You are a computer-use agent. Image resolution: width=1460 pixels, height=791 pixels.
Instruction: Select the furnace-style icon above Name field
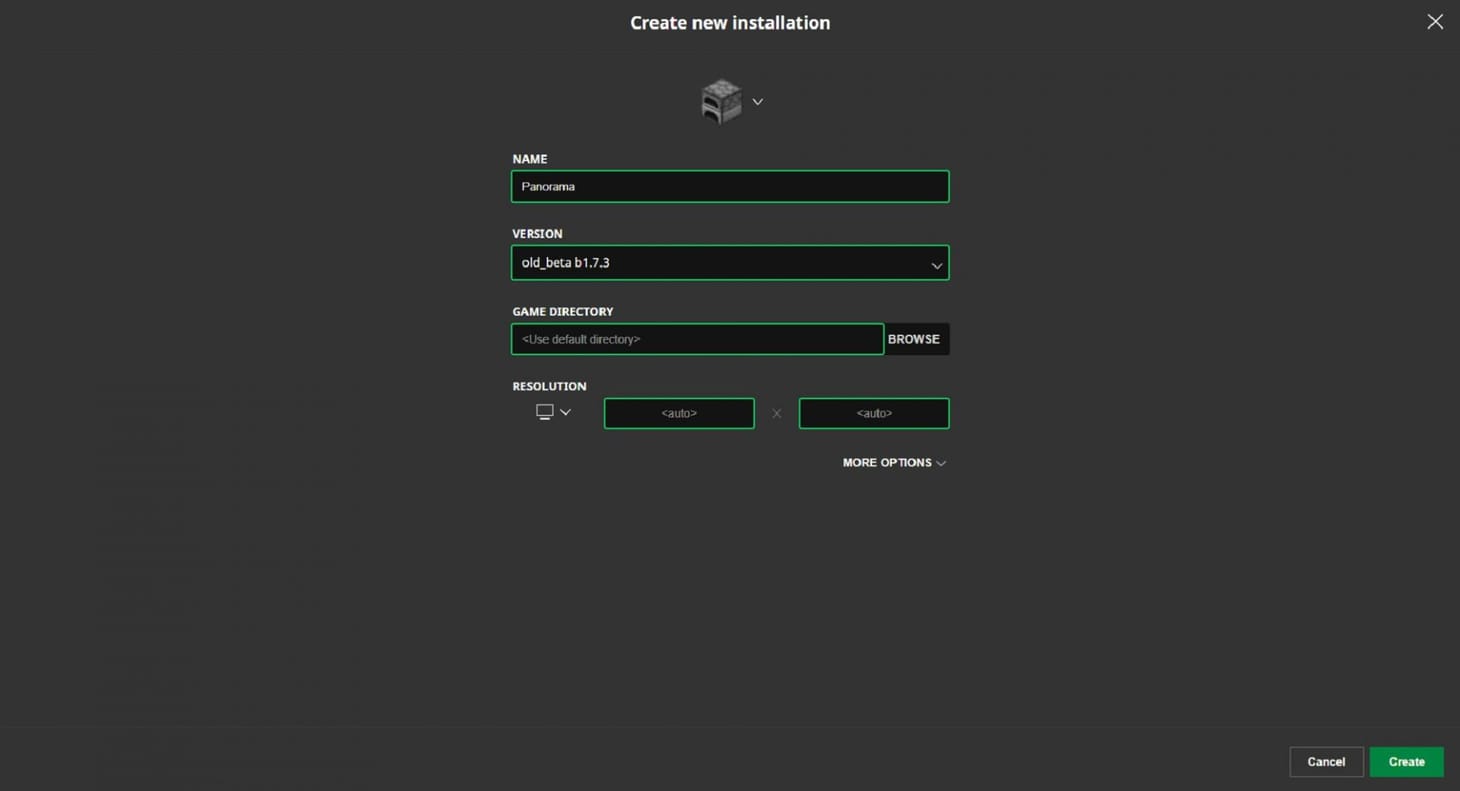coord(721,100)
